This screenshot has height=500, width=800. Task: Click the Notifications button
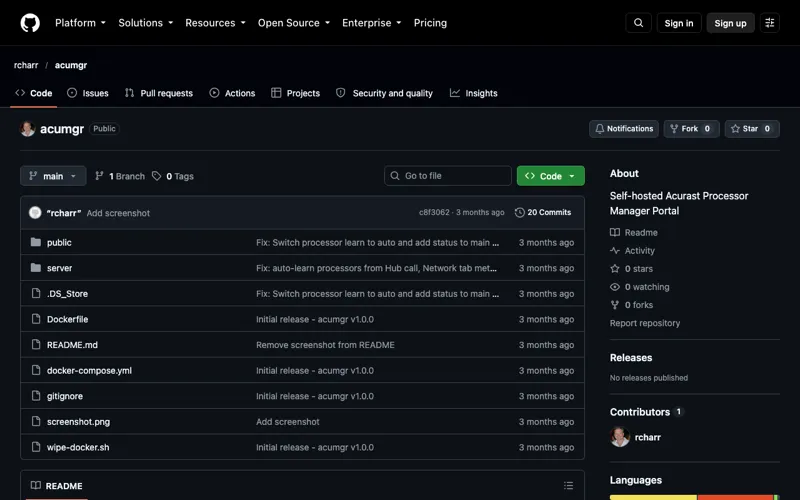point(624,129)
